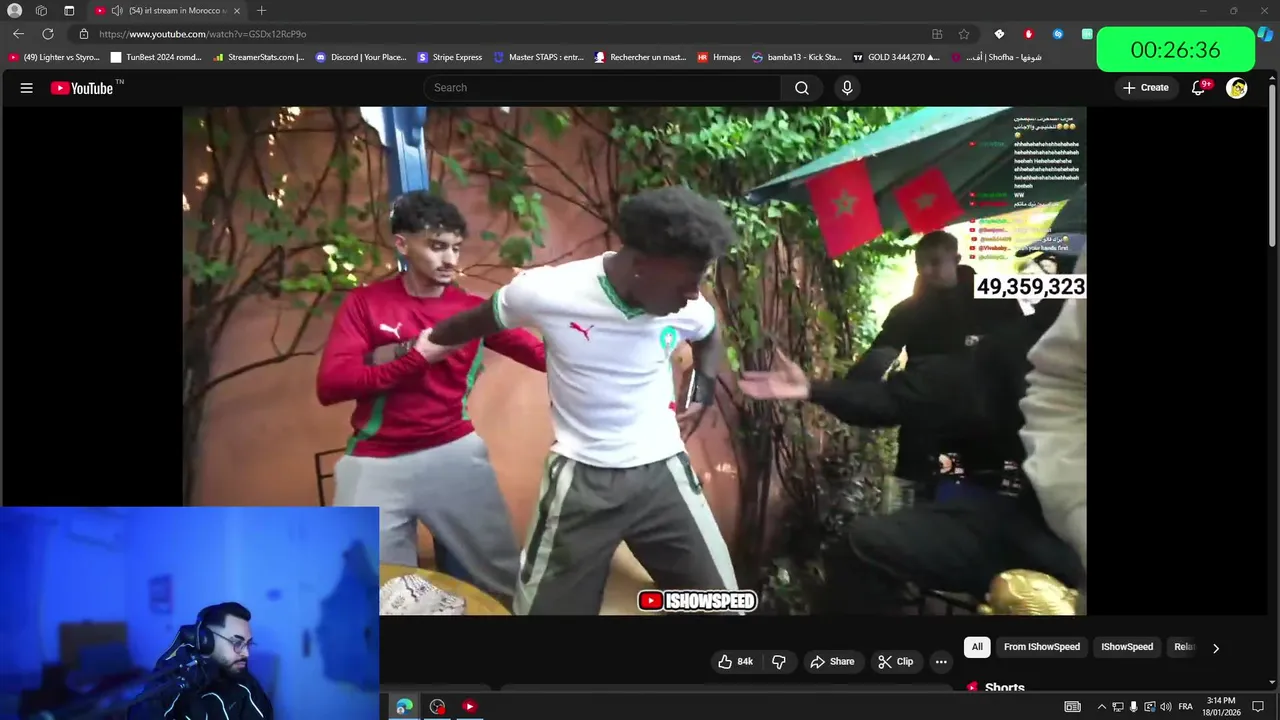Open the GOLD 3444,270 bookmark
This screenshot has height=720, width=1280.
897,57
